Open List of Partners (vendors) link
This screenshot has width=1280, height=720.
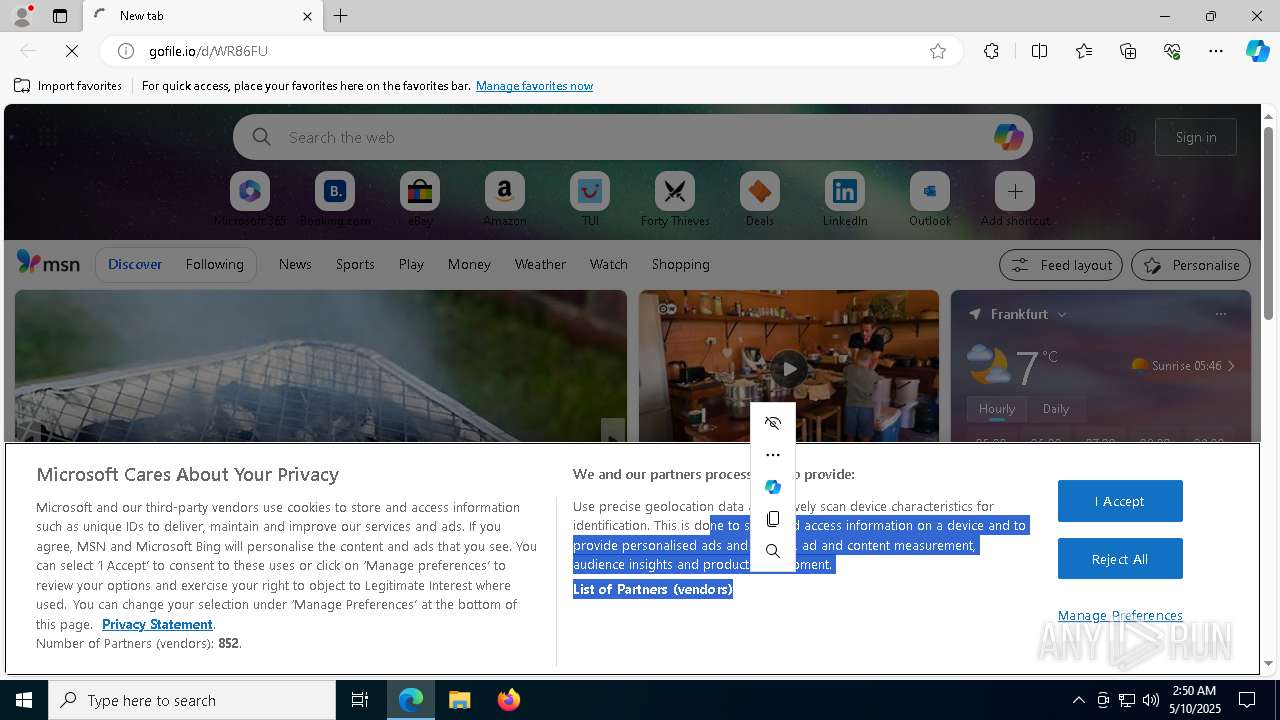coord(653,589)
